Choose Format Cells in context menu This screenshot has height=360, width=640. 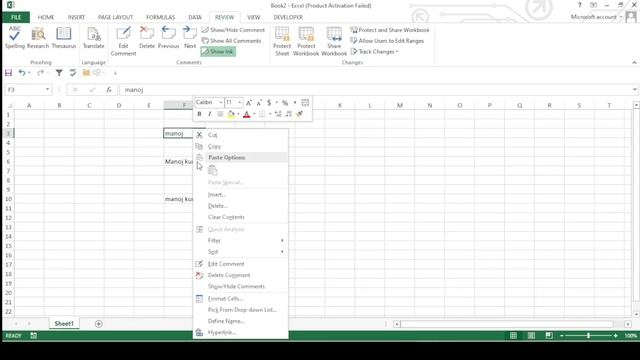(240, 299)
